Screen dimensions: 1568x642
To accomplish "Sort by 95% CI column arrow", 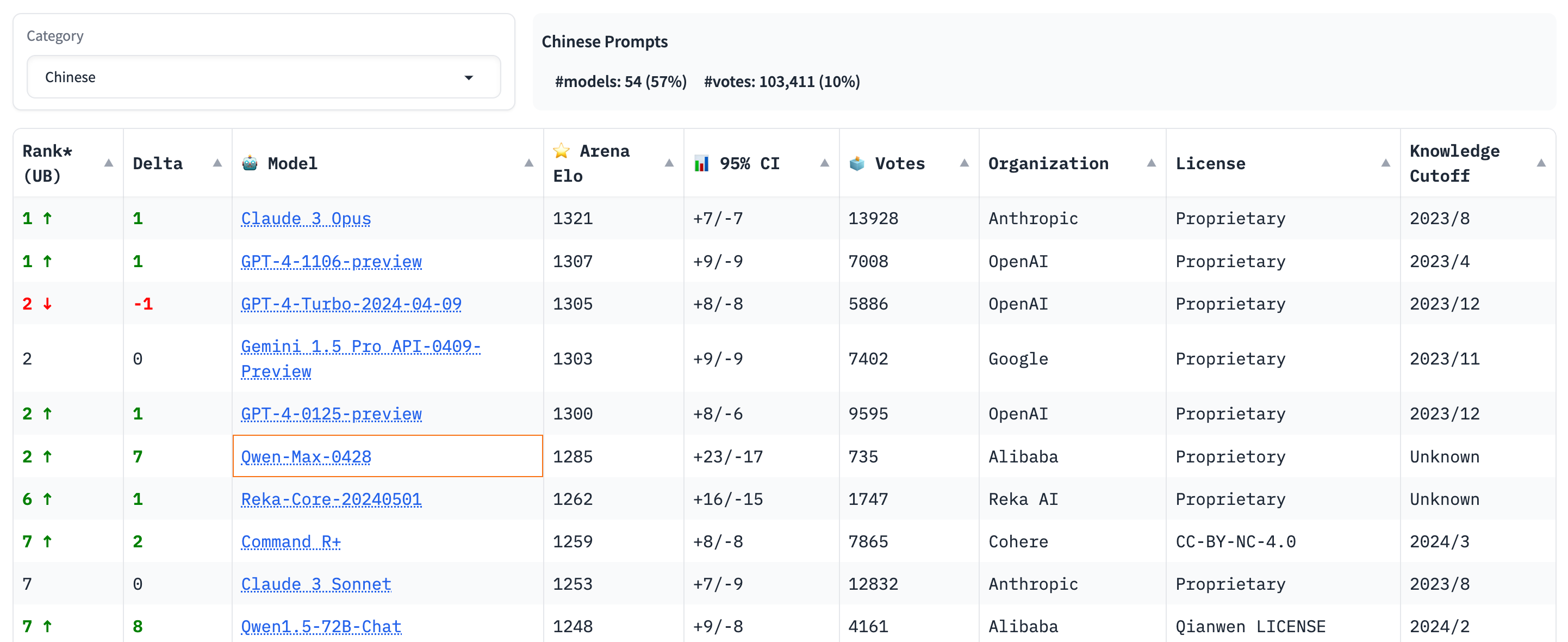I will coord(825,163).
